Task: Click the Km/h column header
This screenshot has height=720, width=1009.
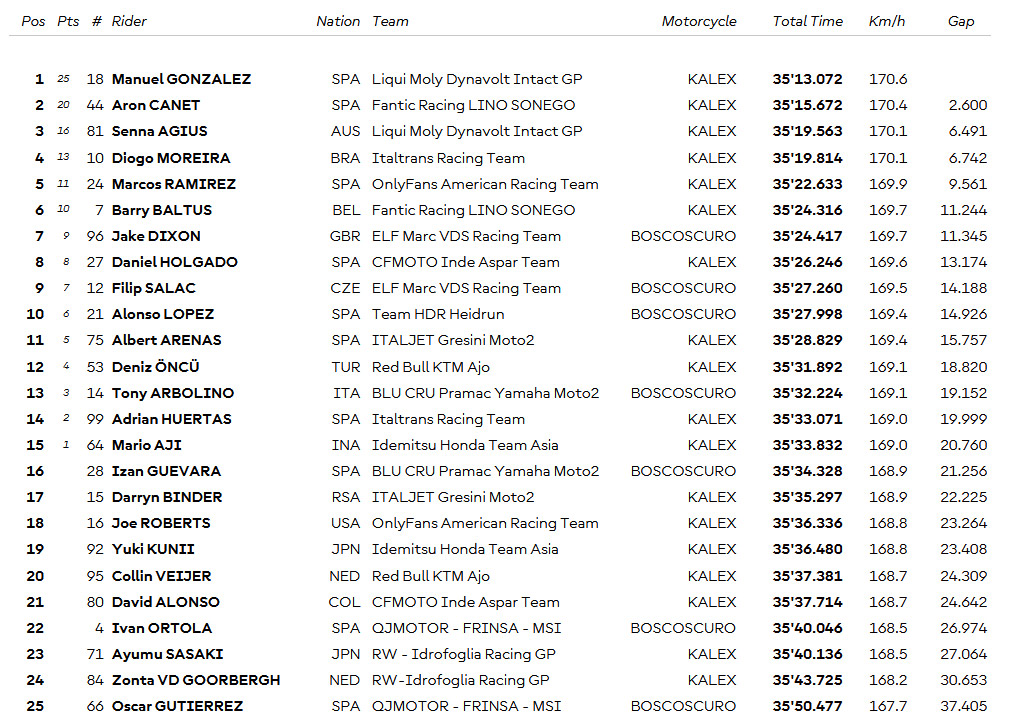Action: 887,21
